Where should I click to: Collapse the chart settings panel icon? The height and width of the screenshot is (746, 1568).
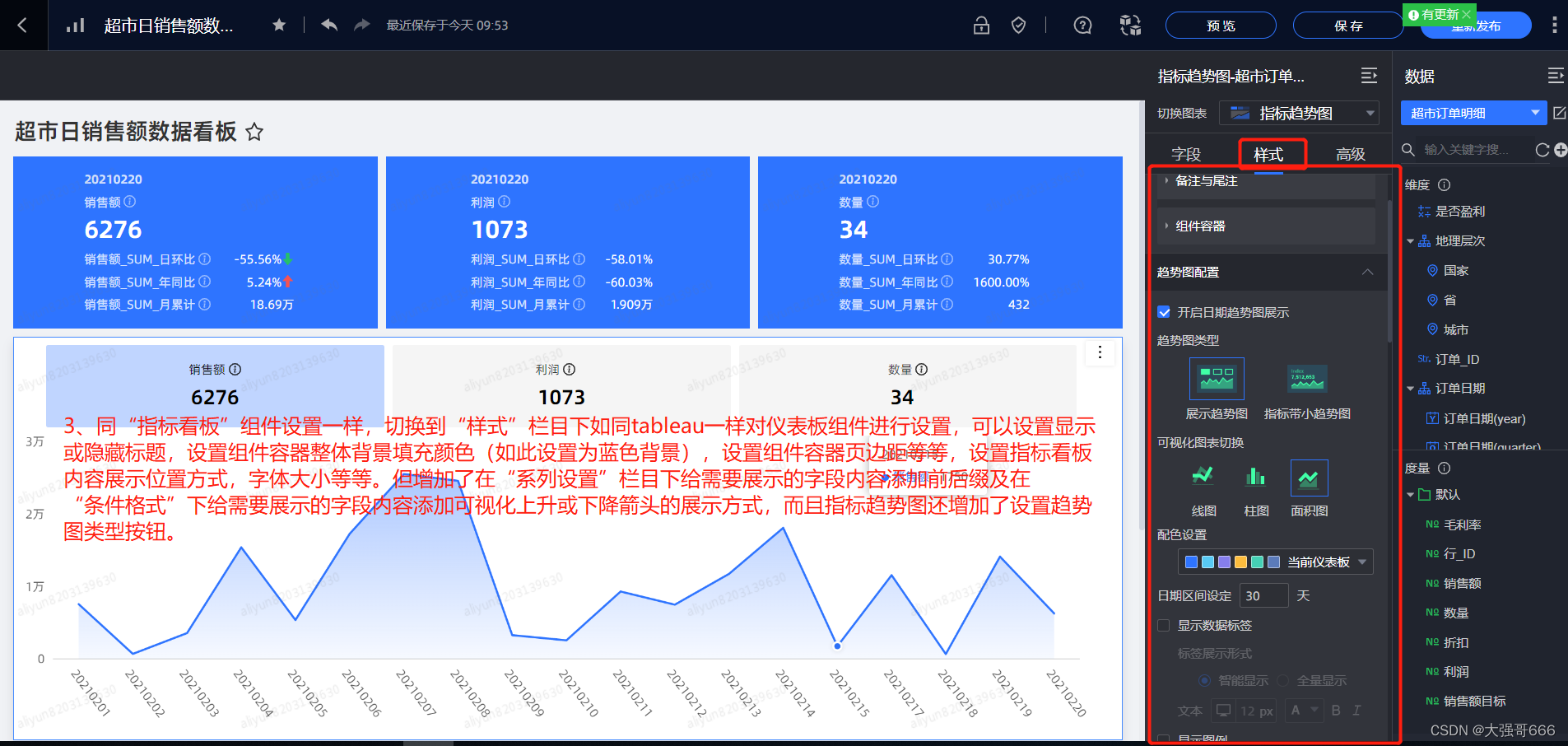tap(1369, 76)
